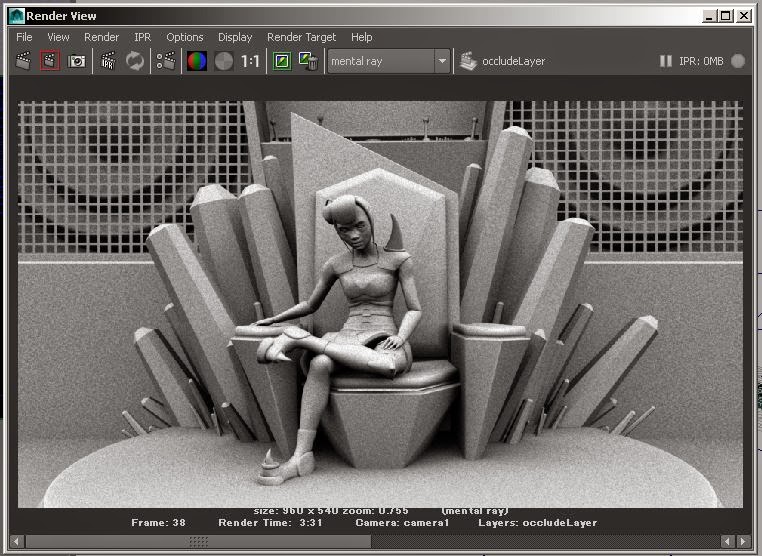762x556 pixels.
Task: Close the Render View window
Action: coord(744,16)
